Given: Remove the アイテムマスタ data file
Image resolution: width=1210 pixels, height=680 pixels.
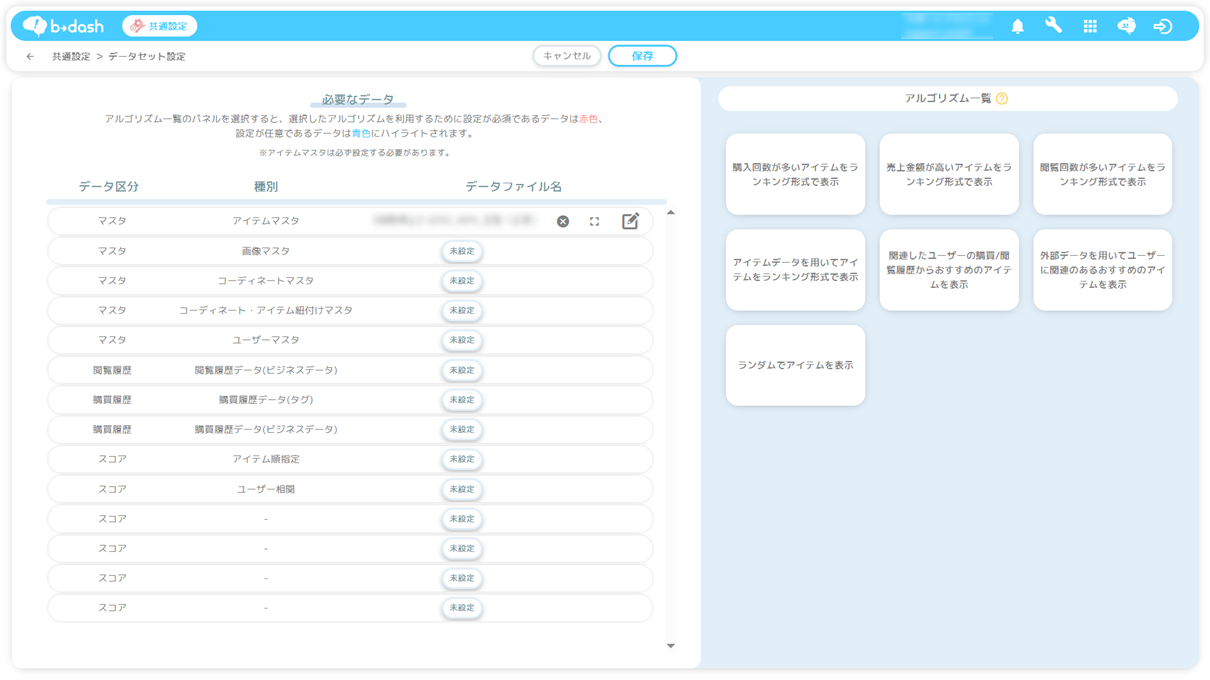Looking at the screenshot, I should [x=563, y=222].
